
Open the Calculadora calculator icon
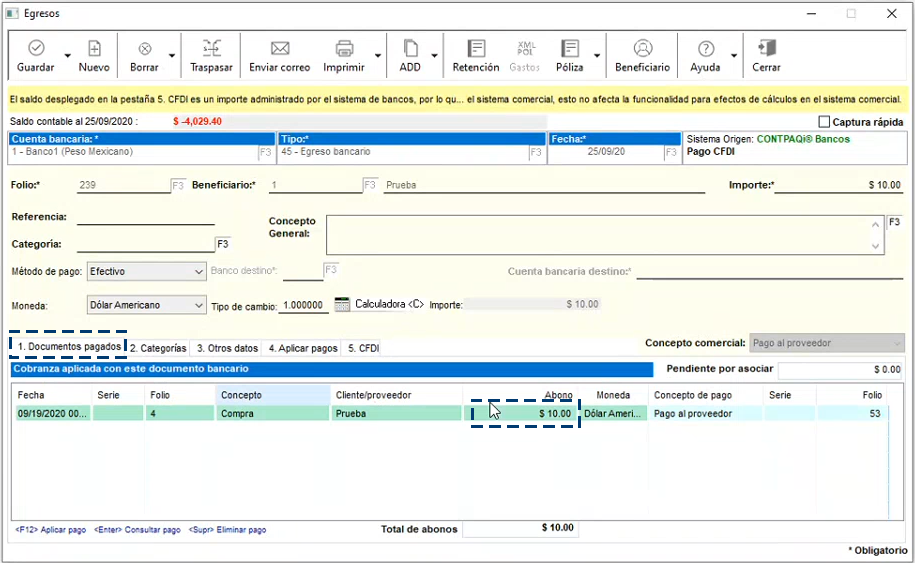(342, 304)
